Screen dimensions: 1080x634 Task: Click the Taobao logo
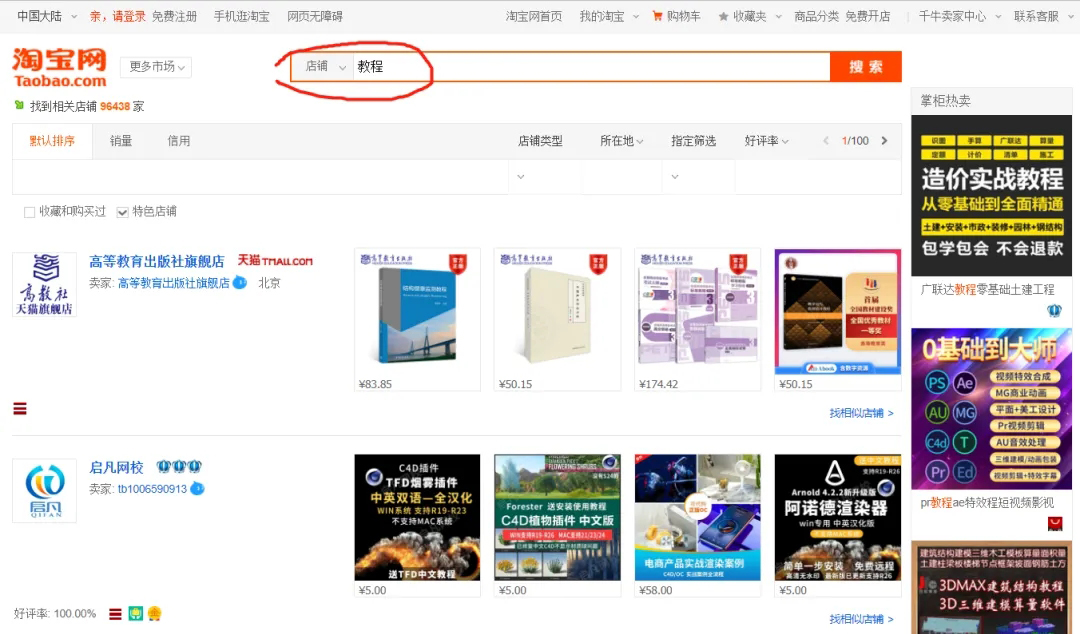point(59,68)
